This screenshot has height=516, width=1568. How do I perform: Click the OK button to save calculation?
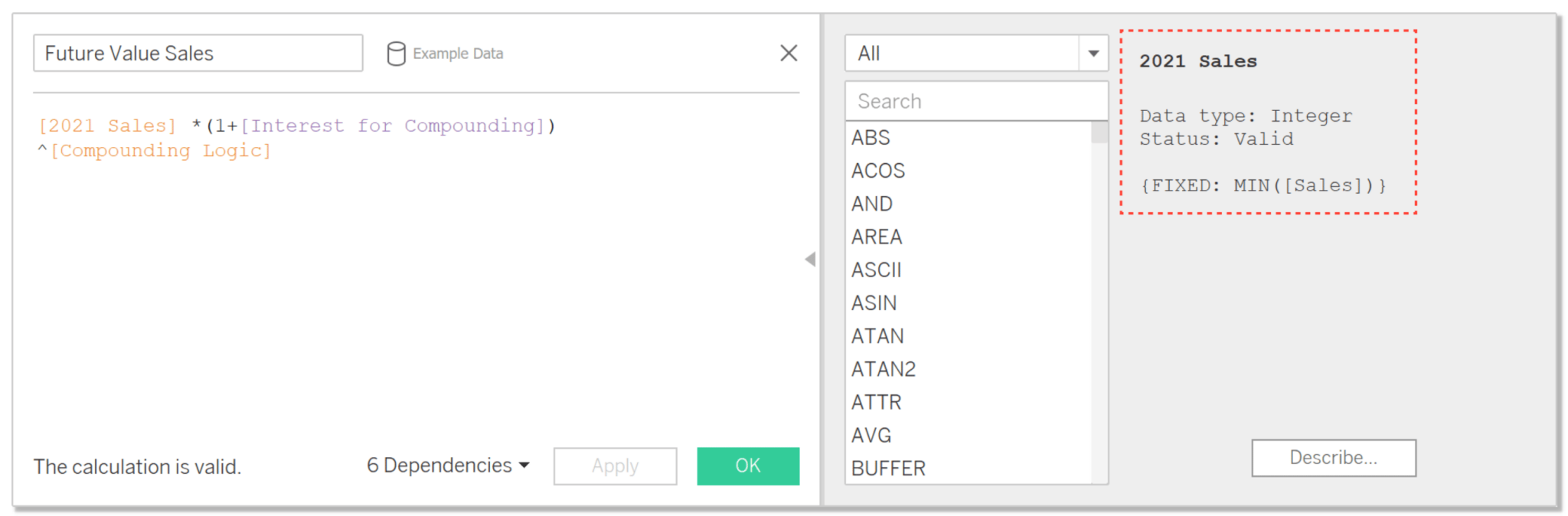tap(747, 465)
